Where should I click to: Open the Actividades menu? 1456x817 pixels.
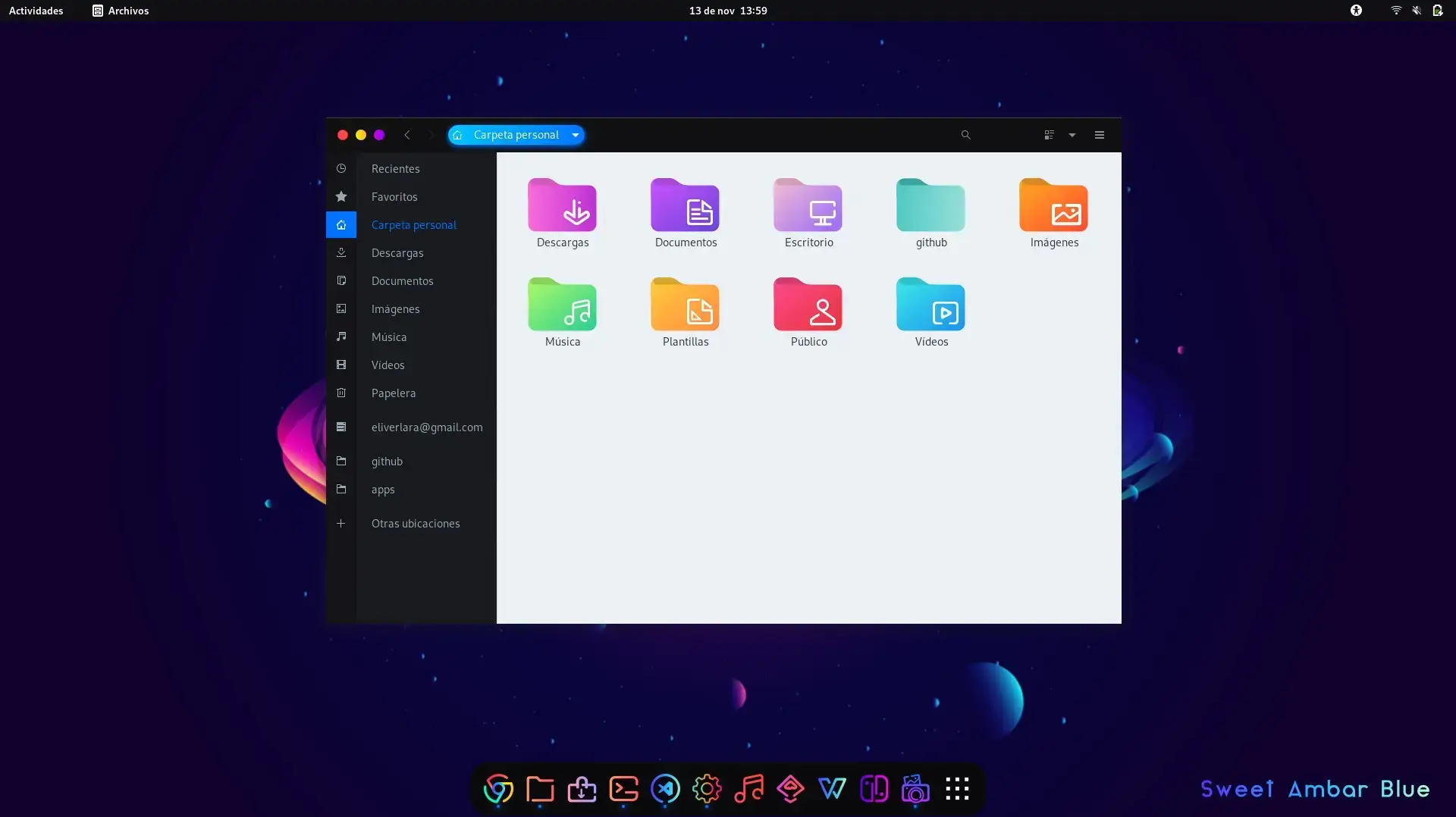(36, 11)
